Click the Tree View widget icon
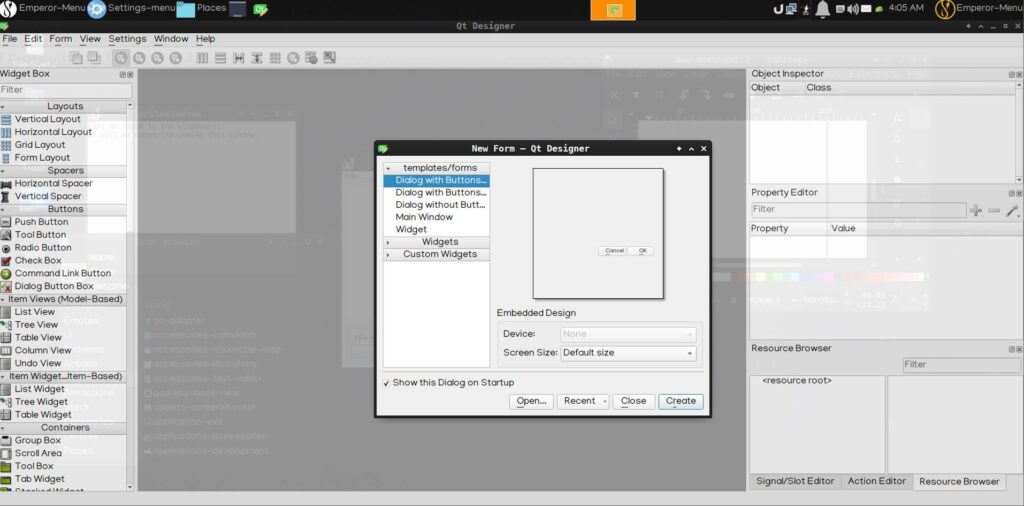The image size is (1024, 506). [x=6, y=324]
